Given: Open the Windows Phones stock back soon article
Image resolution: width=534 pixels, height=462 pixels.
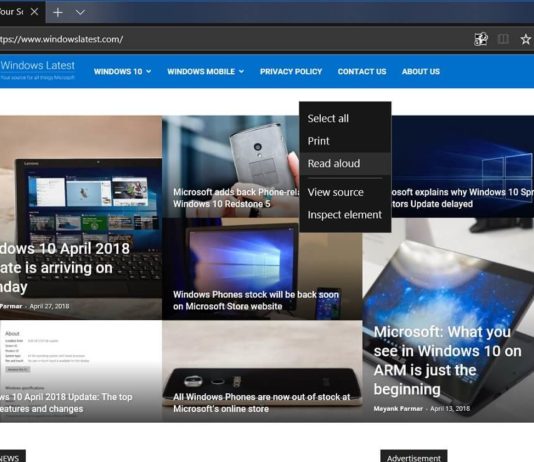Looking at the screenshot, I should coord(256,300).
